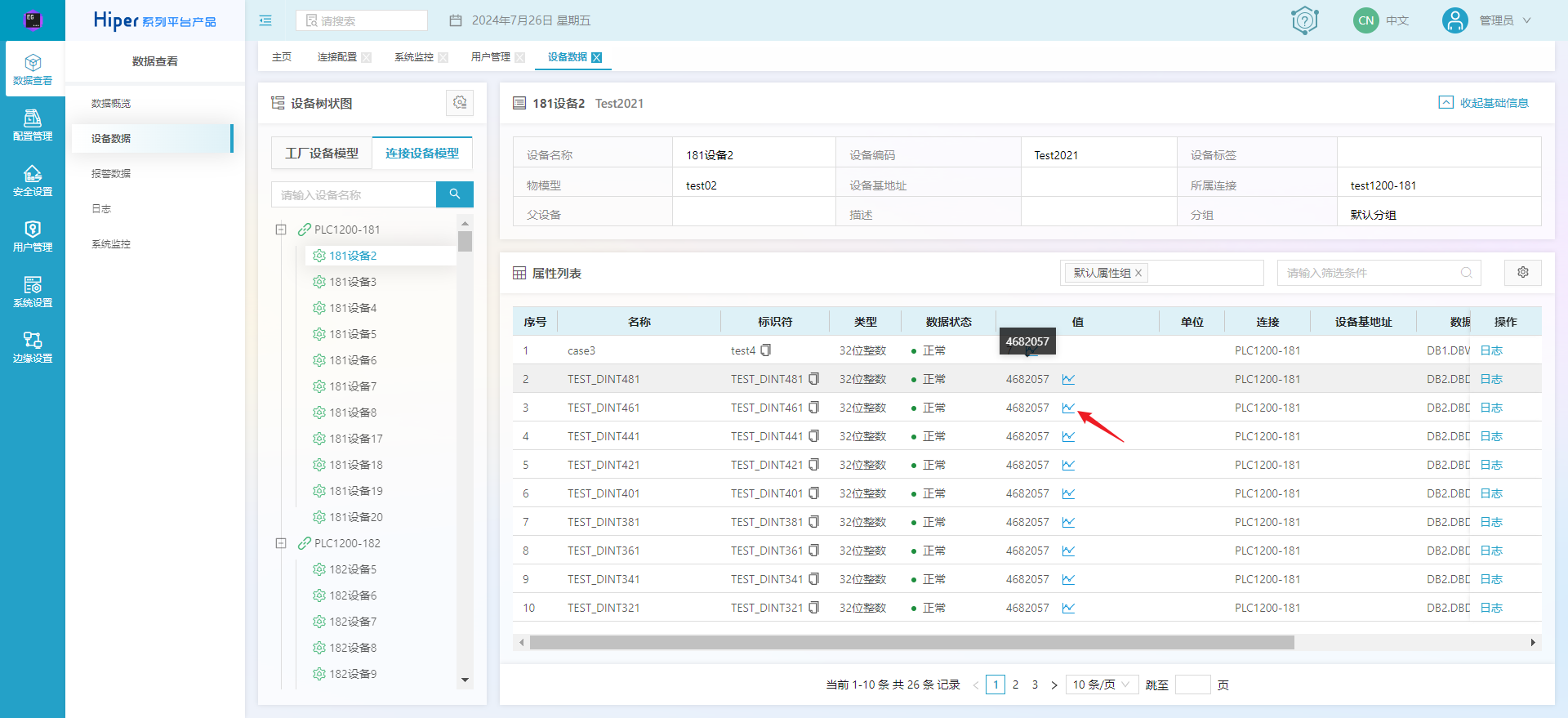
Task: Click the 请输入设备名称 search field
Action: pyautogui.click(x=354, y=194)
